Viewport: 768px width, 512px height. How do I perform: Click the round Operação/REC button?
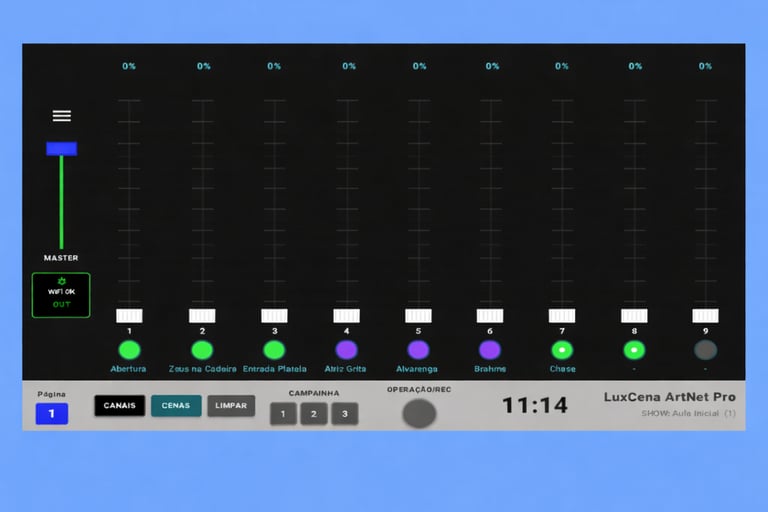419,413
